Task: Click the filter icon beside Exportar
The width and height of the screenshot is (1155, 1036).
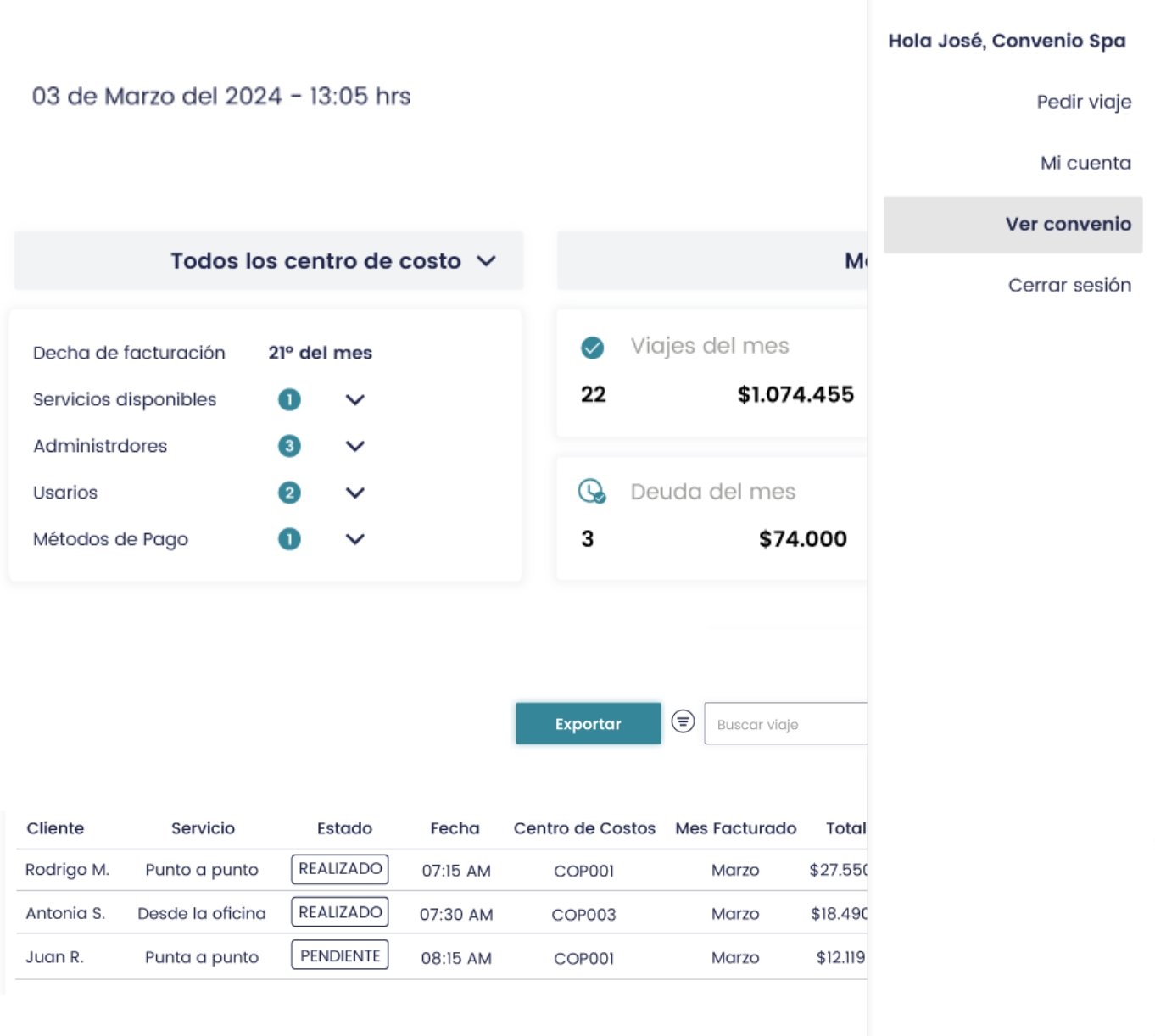Action: coord(683,721)
